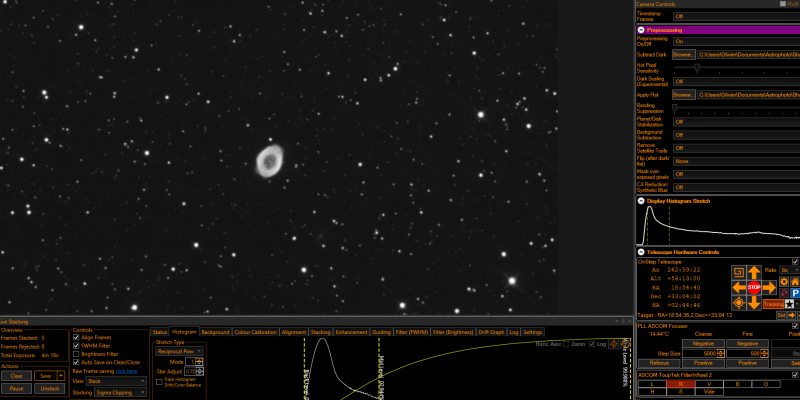This screenshot has width=800, height=400.
Task: Start the spiral search pattern icon
Action: click(x=738, y=272)
